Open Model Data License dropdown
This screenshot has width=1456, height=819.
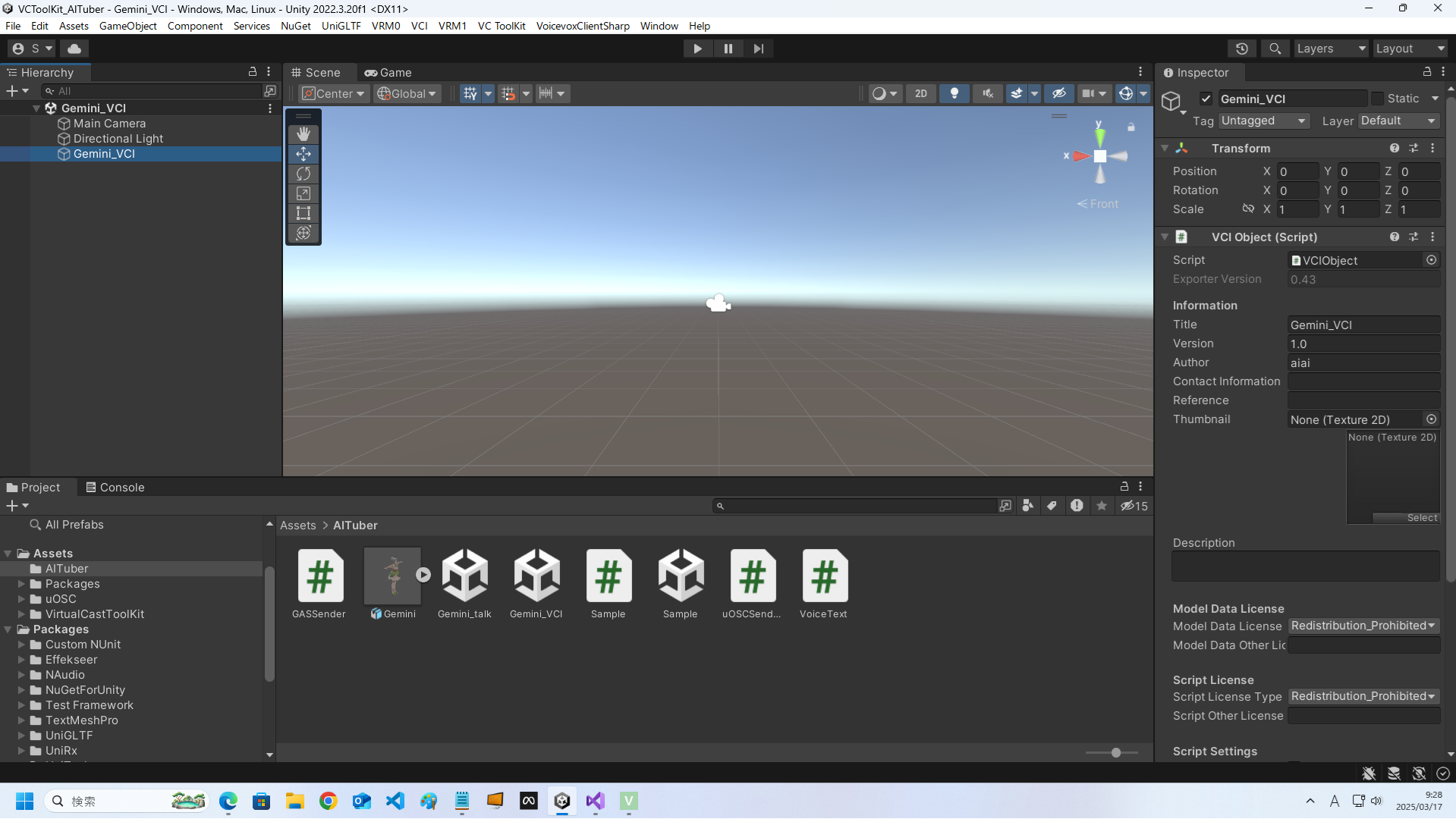point(1363,626)
